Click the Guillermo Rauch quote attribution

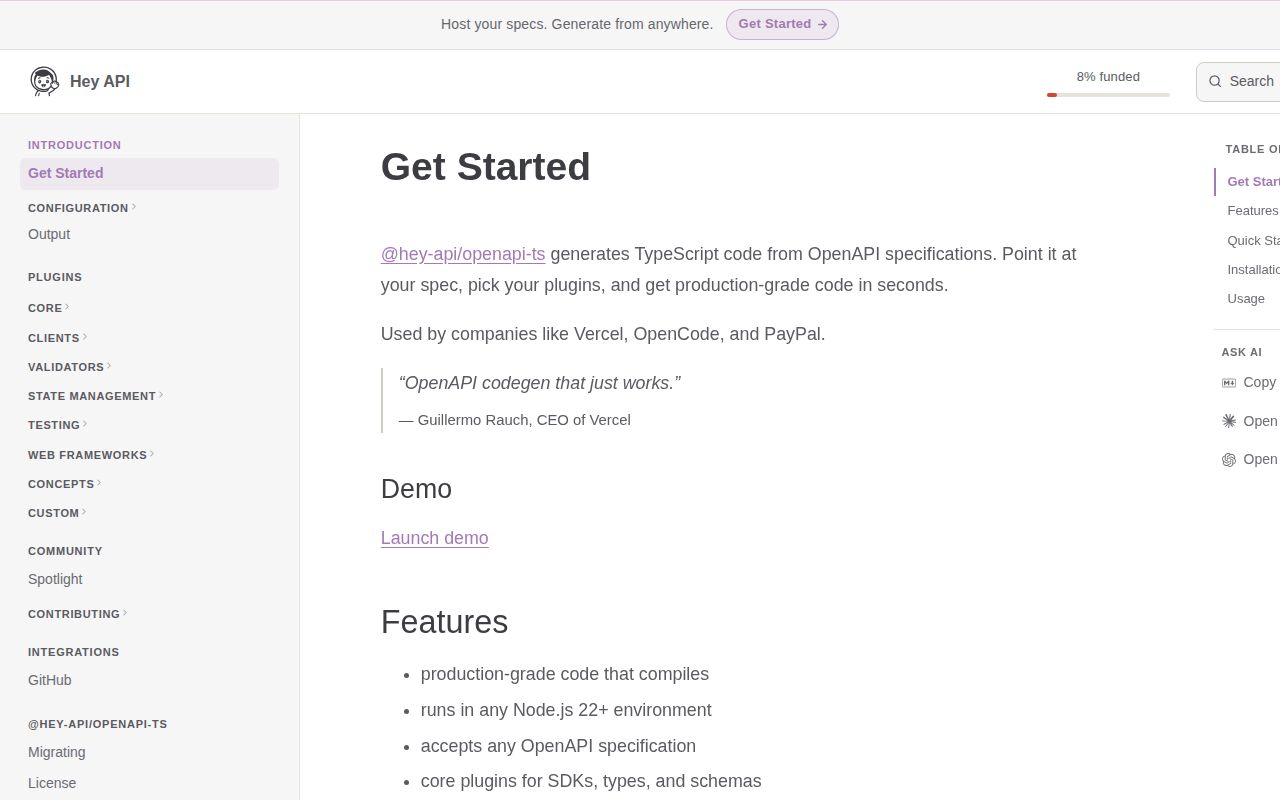[515, 420]
